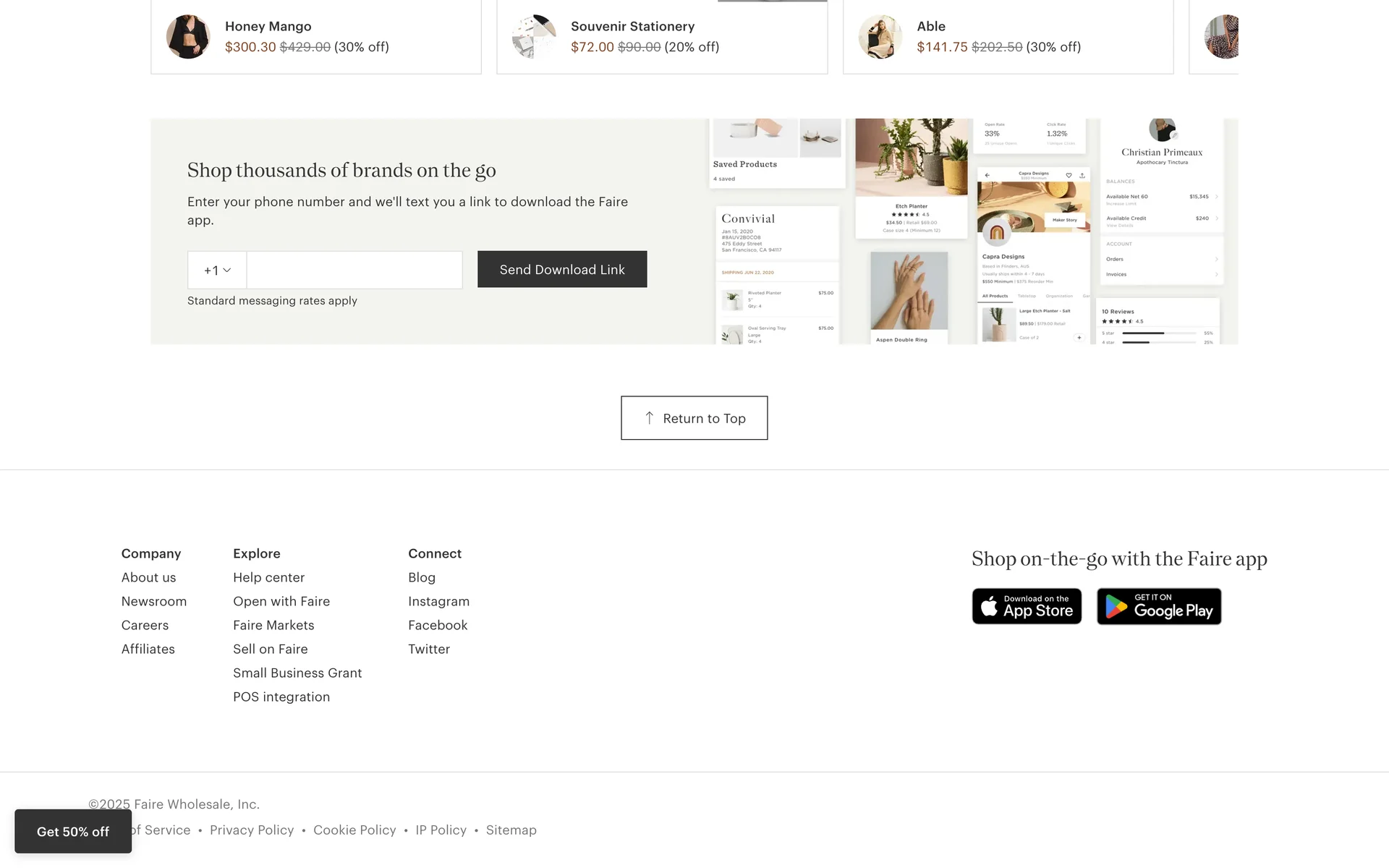
Task: Click the Able brand avatar
Action: 880,37
